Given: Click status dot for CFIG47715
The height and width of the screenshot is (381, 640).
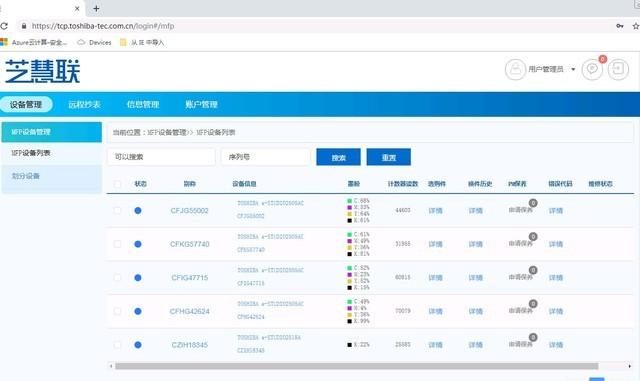Looking at the screenshot, I should (x=138, y=278).
